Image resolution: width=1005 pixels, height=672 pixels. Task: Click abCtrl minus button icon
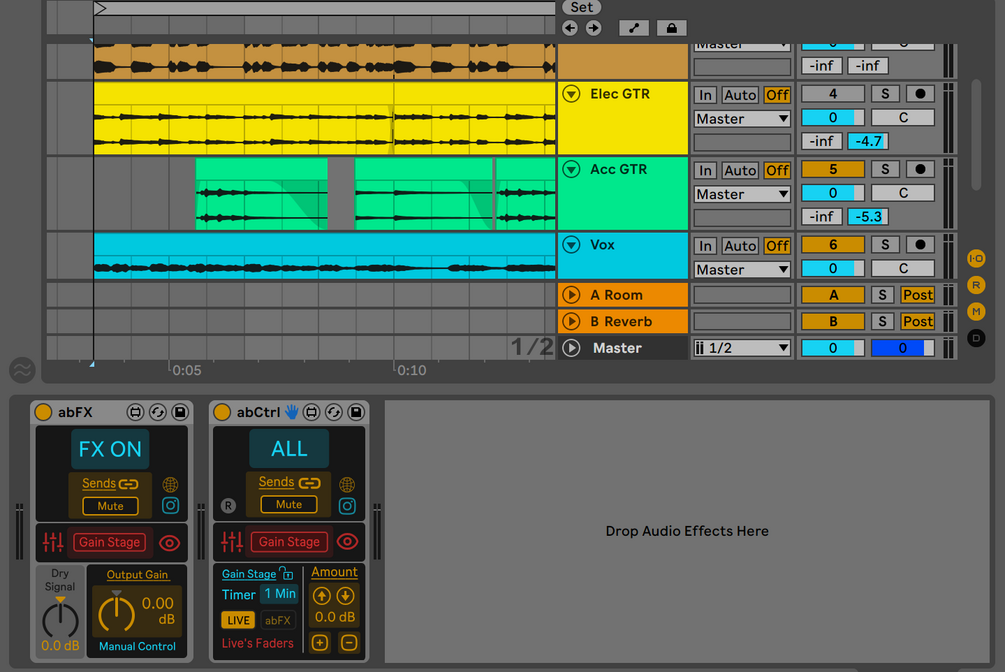349,642
